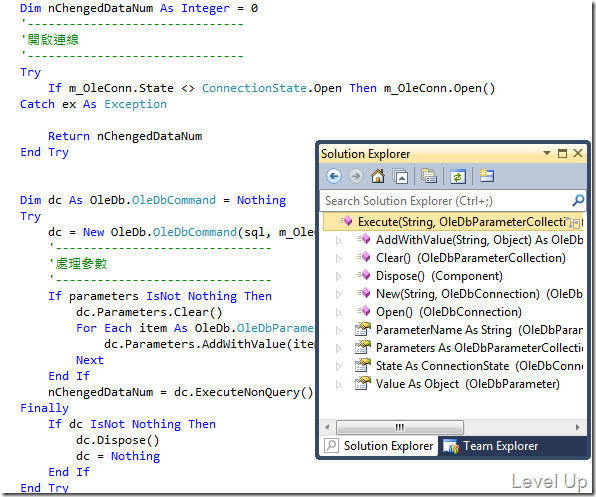Go to Home view in Solution Explorer
This screenshot has width=596, height=497.
pos(378,176)
